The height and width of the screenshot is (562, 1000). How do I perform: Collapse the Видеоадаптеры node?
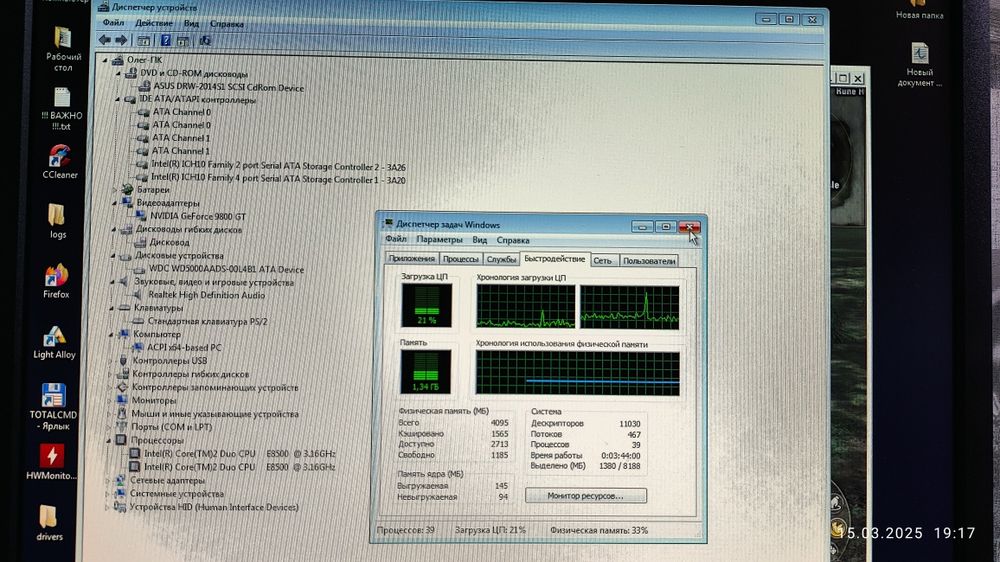(x=115, y=203)
